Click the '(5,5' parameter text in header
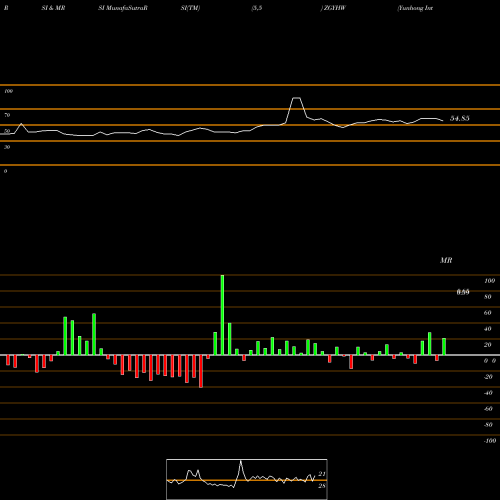 tap(257, 8)
